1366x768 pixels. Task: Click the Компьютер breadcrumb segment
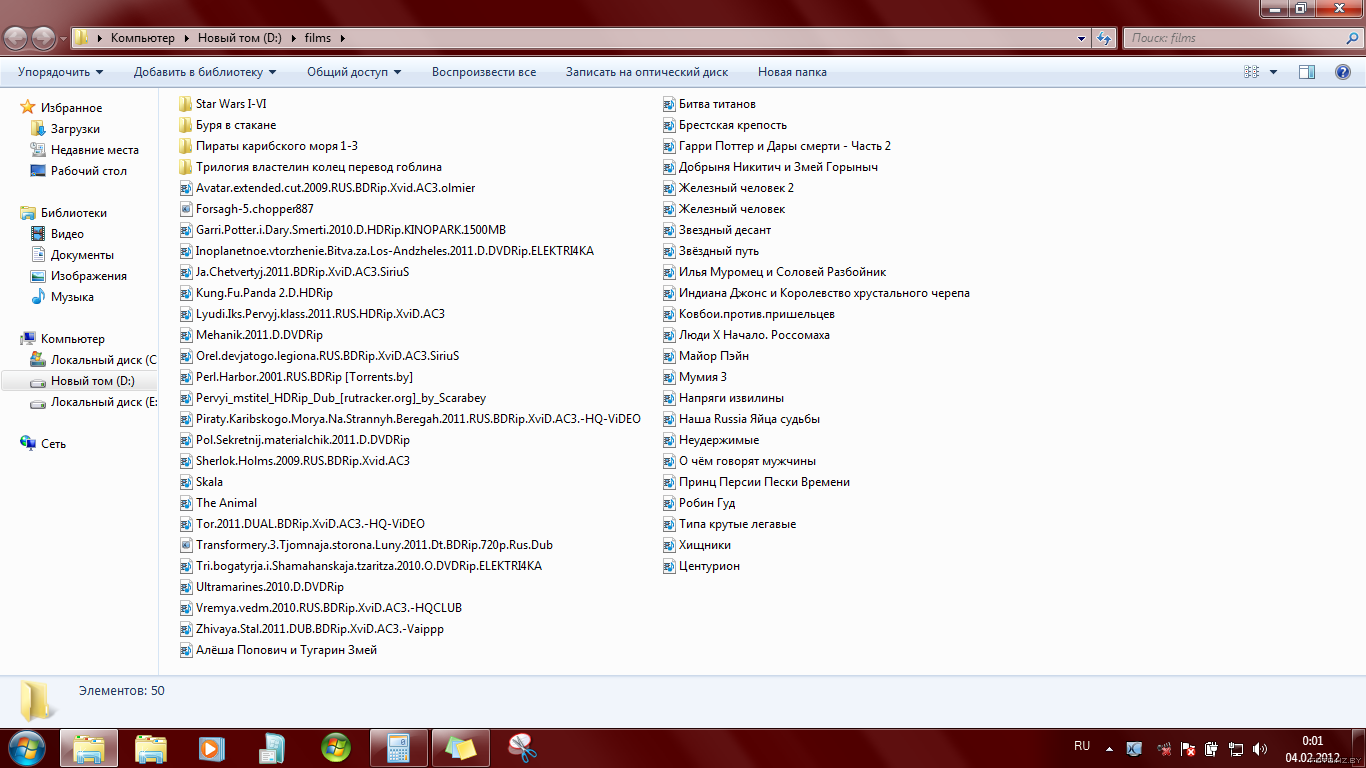coord(142,38)
